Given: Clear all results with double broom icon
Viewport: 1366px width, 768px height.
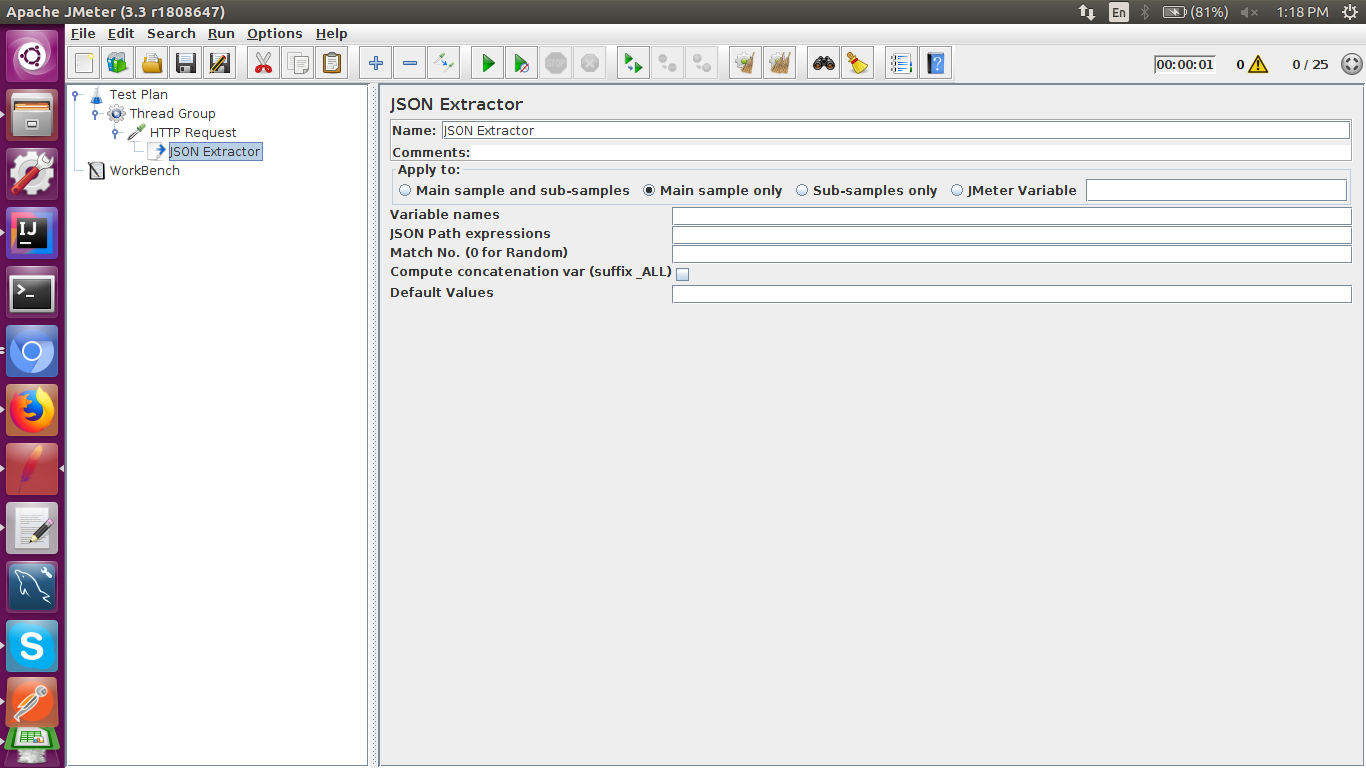Looking at the screenshot, I should pyautogui.click(x=779, y=64).
